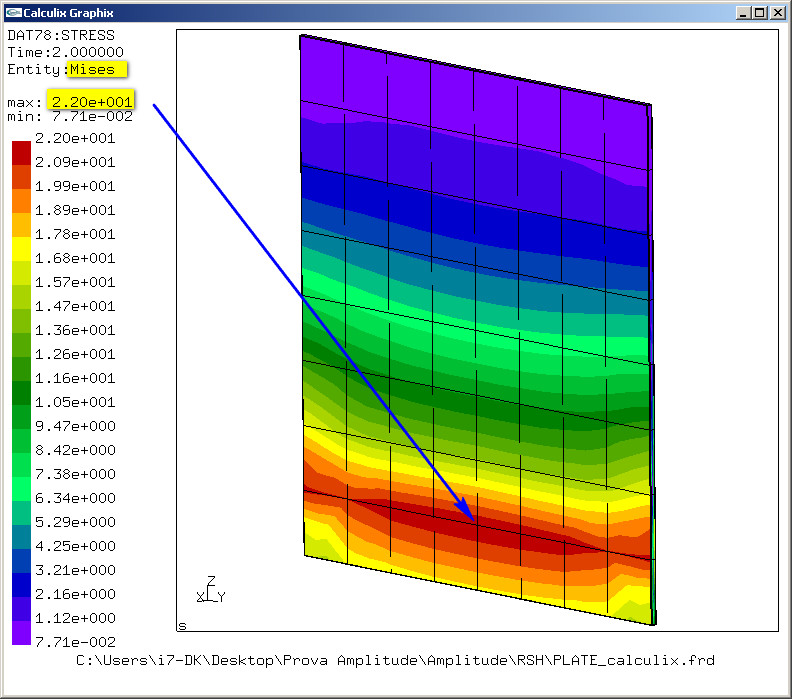The image size is (792, 699).
Task: Click the 1.16e+001 legend value
Action: [75, 378]
